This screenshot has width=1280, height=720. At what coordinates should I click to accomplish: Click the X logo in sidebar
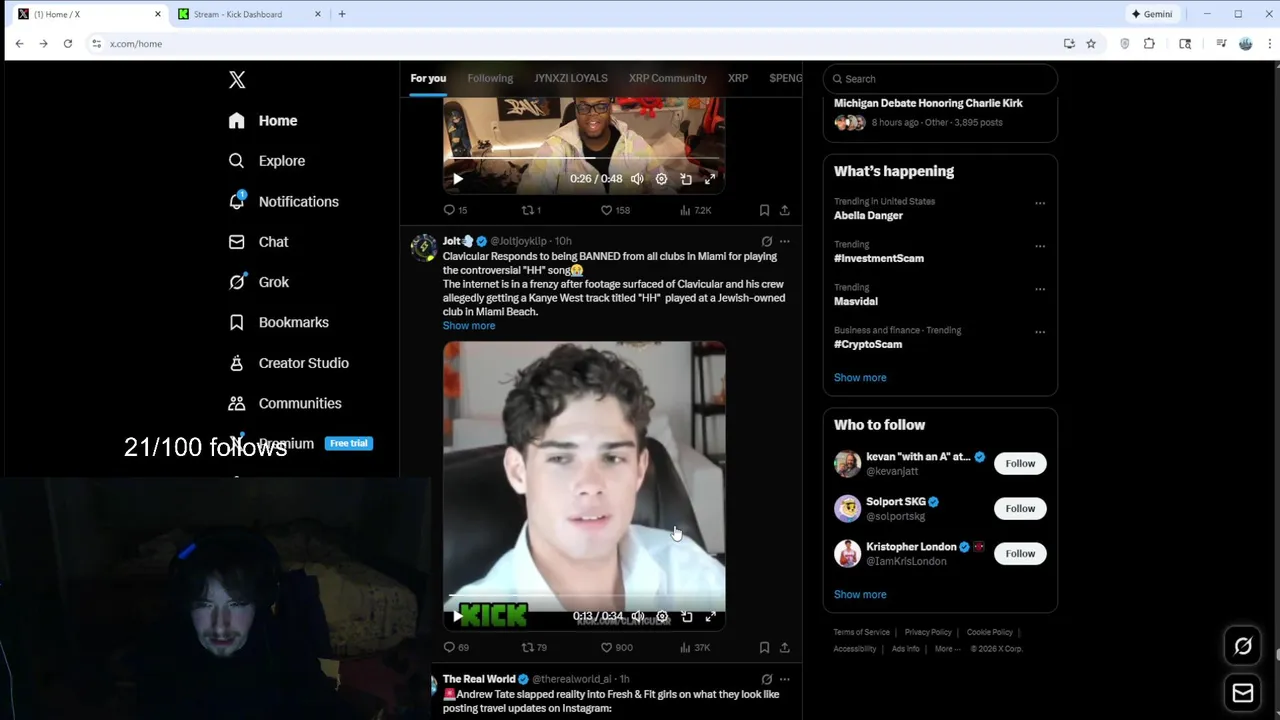pyautogui.click(x=237, y=80)
